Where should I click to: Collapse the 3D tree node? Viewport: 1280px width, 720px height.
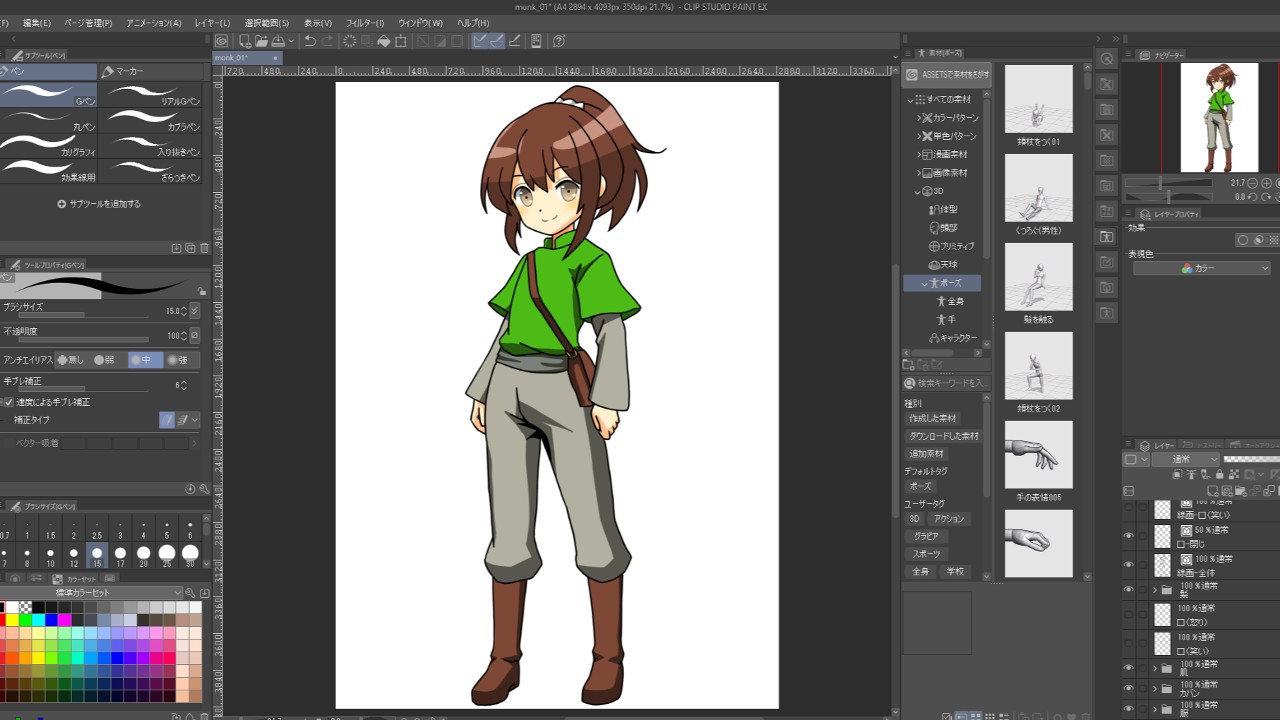pos(917,192)
